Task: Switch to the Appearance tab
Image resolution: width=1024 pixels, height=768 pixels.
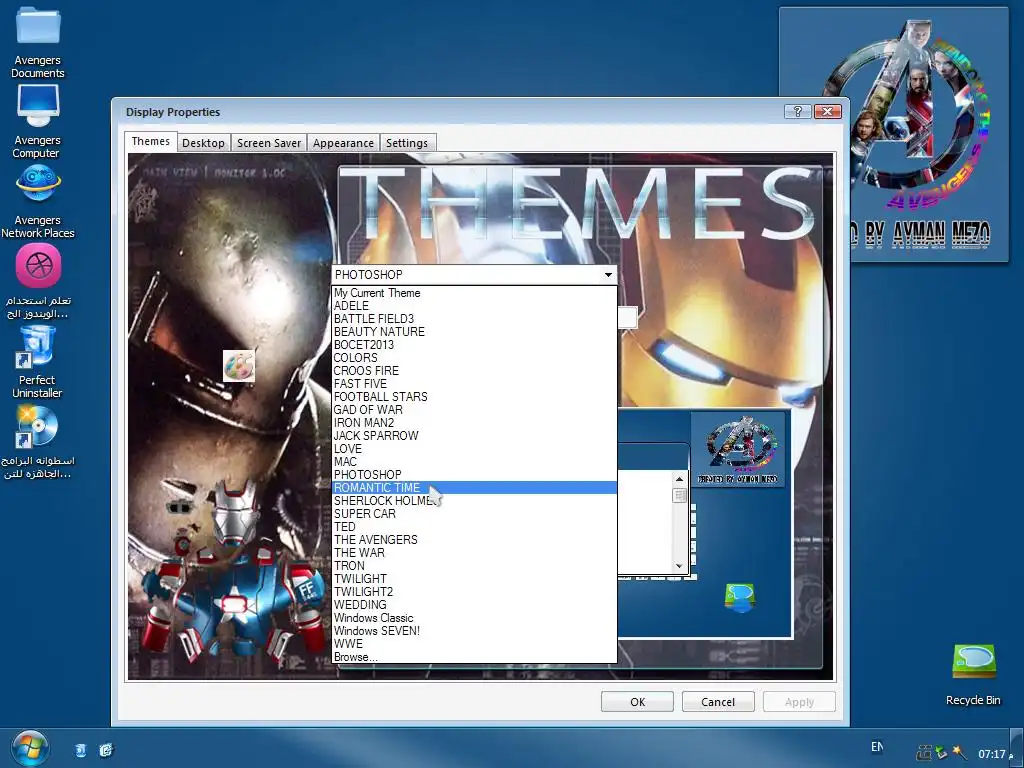Action: [x=344, y=143]
